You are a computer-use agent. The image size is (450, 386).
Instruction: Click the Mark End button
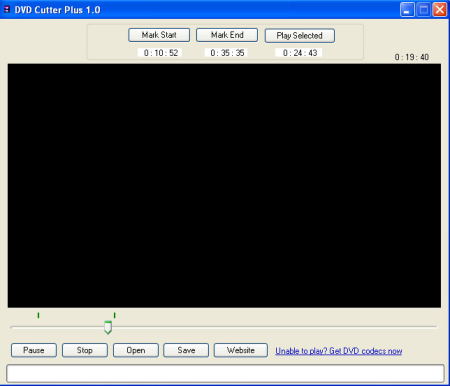[x=227, y=35]
